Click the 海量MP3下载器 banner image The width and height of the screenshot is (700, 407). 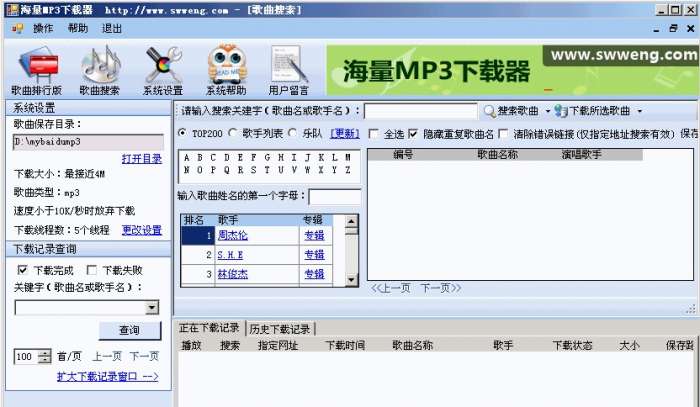(x=512, y=71)
